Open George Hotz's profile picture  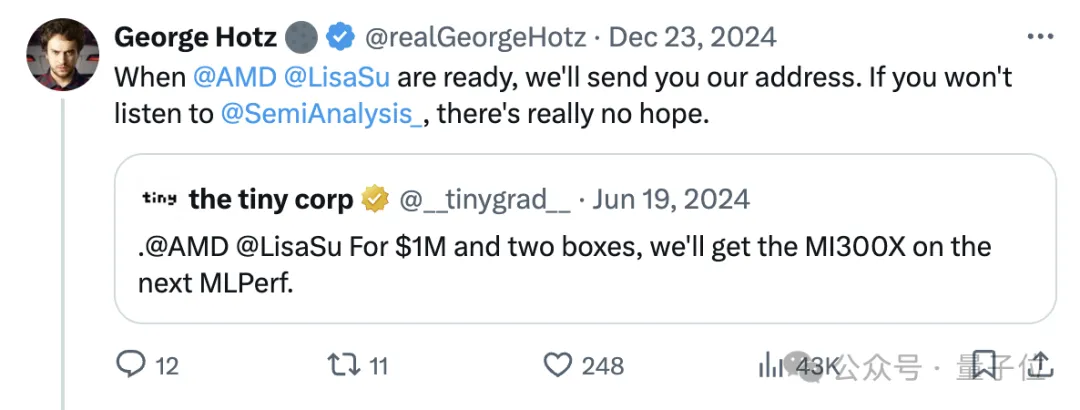pos(62,55)
